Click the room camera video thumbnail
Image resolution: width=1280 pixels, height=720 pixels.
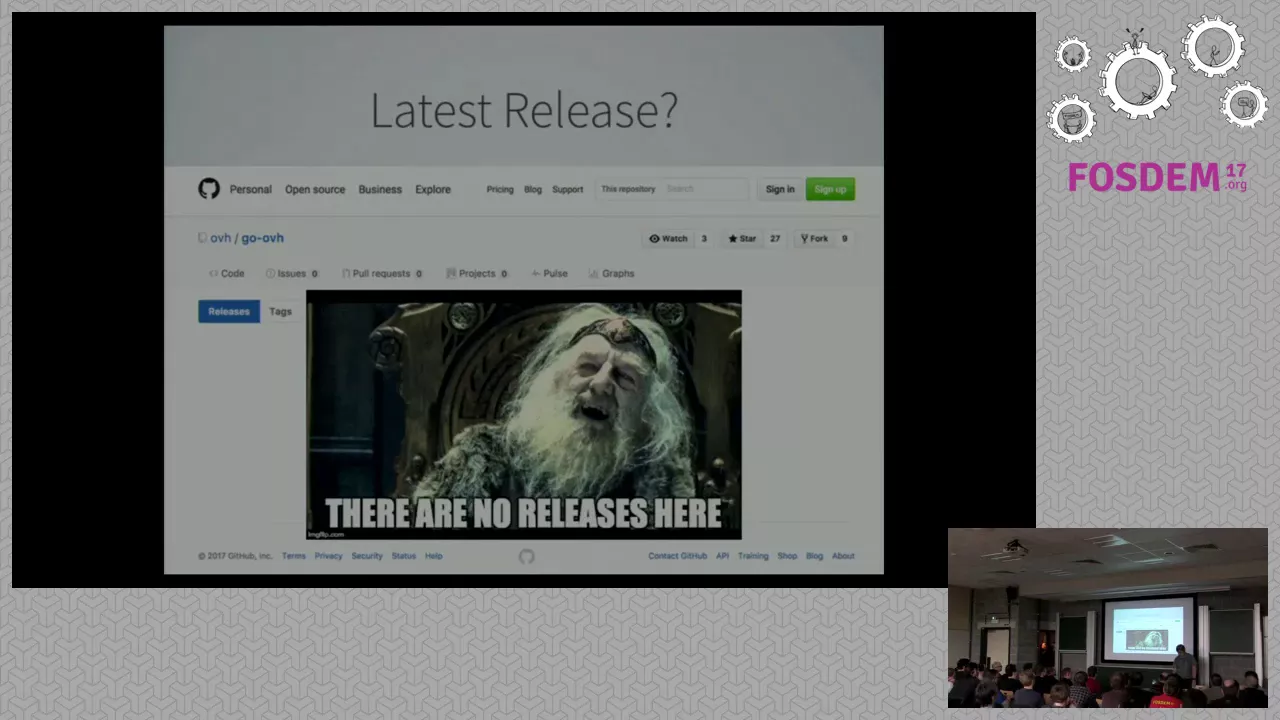point(1107,618)
